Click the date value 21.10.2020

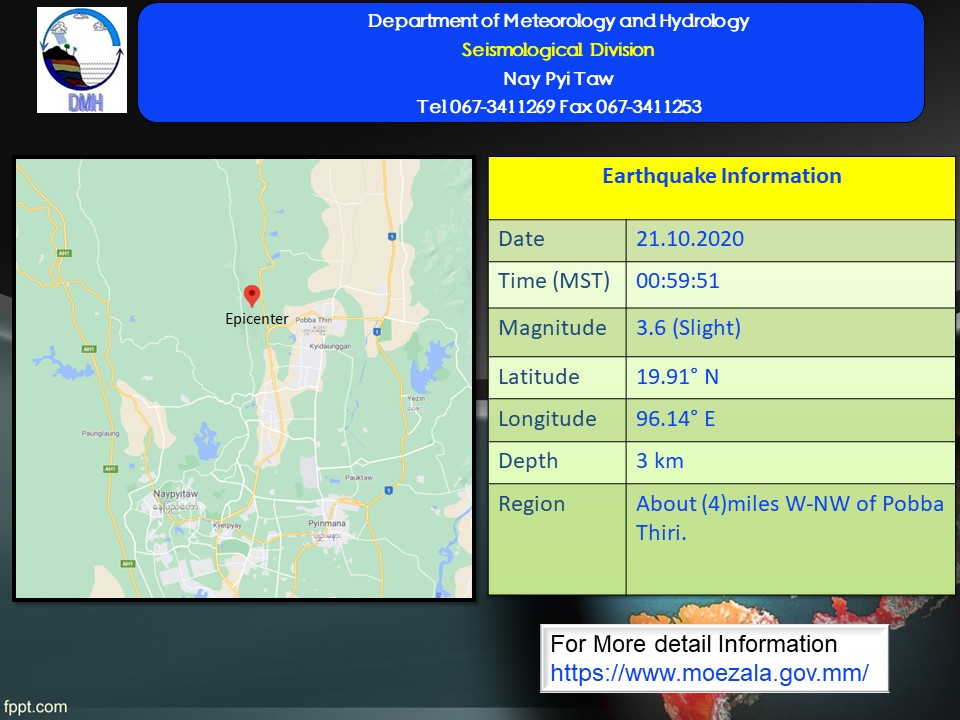[x=690, y=239]
